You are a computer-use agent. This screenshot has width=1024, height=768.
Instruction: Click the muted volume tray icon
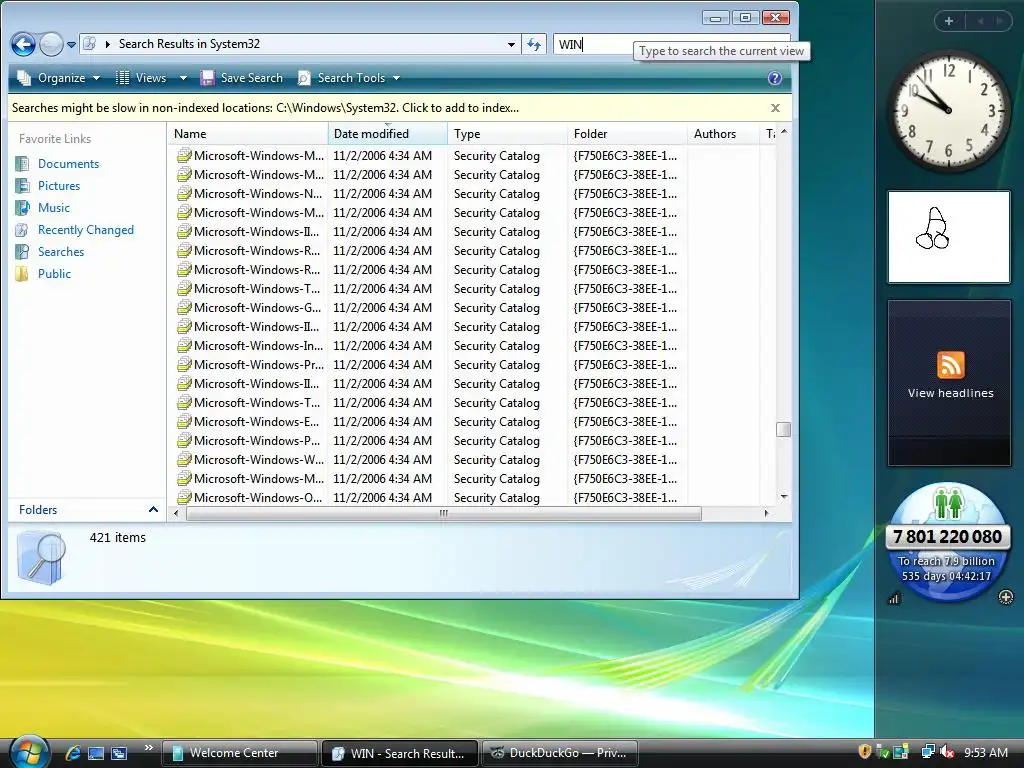tap(948, 752)
